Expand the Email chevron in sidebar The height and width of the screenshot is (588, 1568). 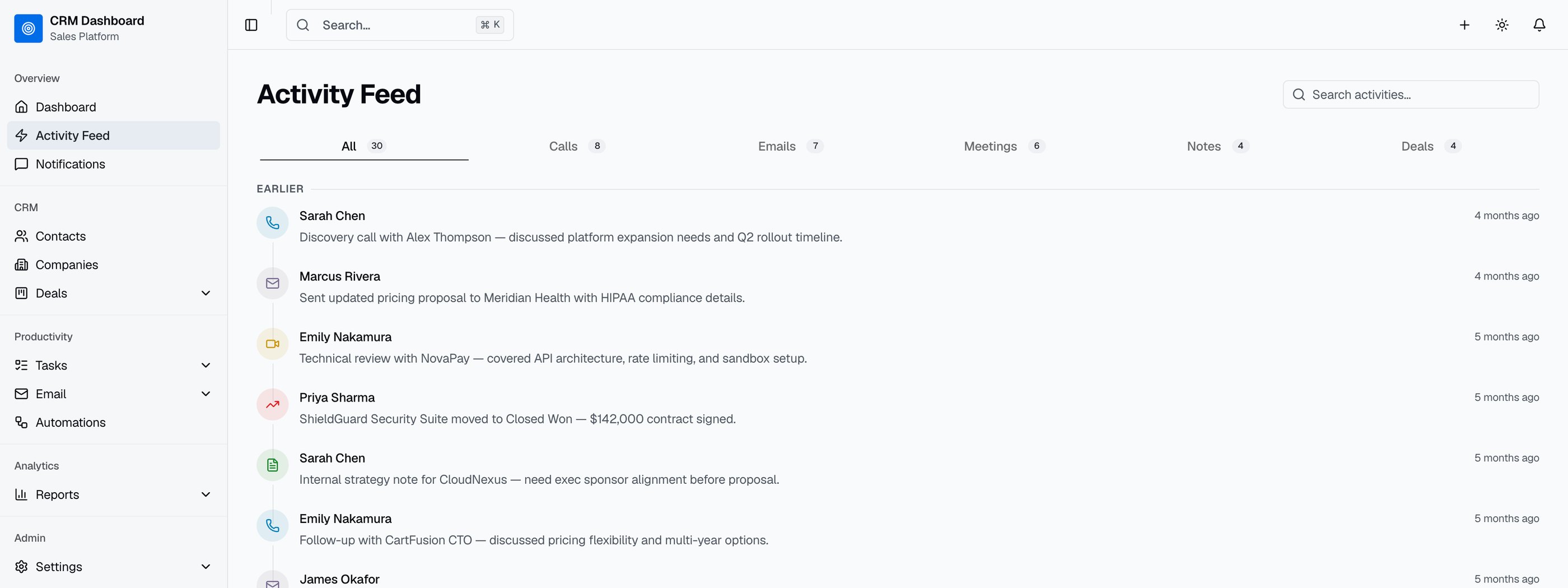coord(206,394)
